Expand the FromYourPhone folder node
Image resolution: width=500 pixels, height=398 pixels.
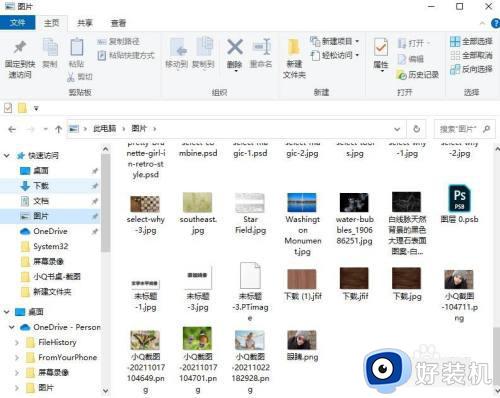[17, 357]
